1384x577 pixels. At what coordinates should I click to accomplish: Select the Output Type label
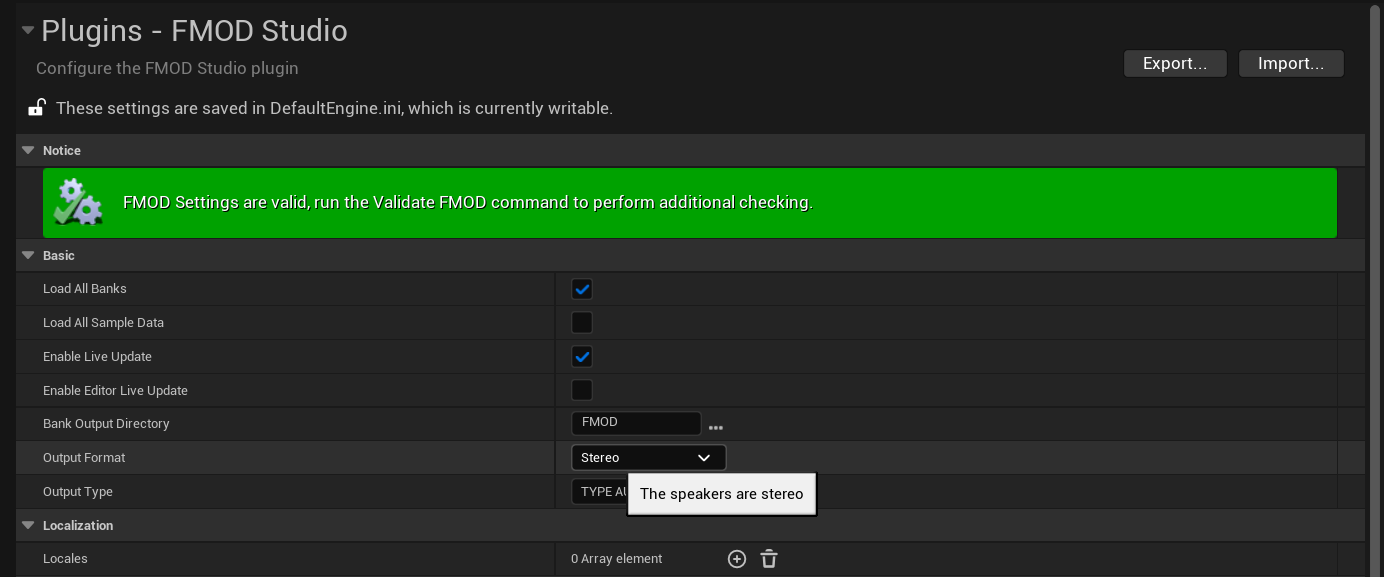coord(78,492)
